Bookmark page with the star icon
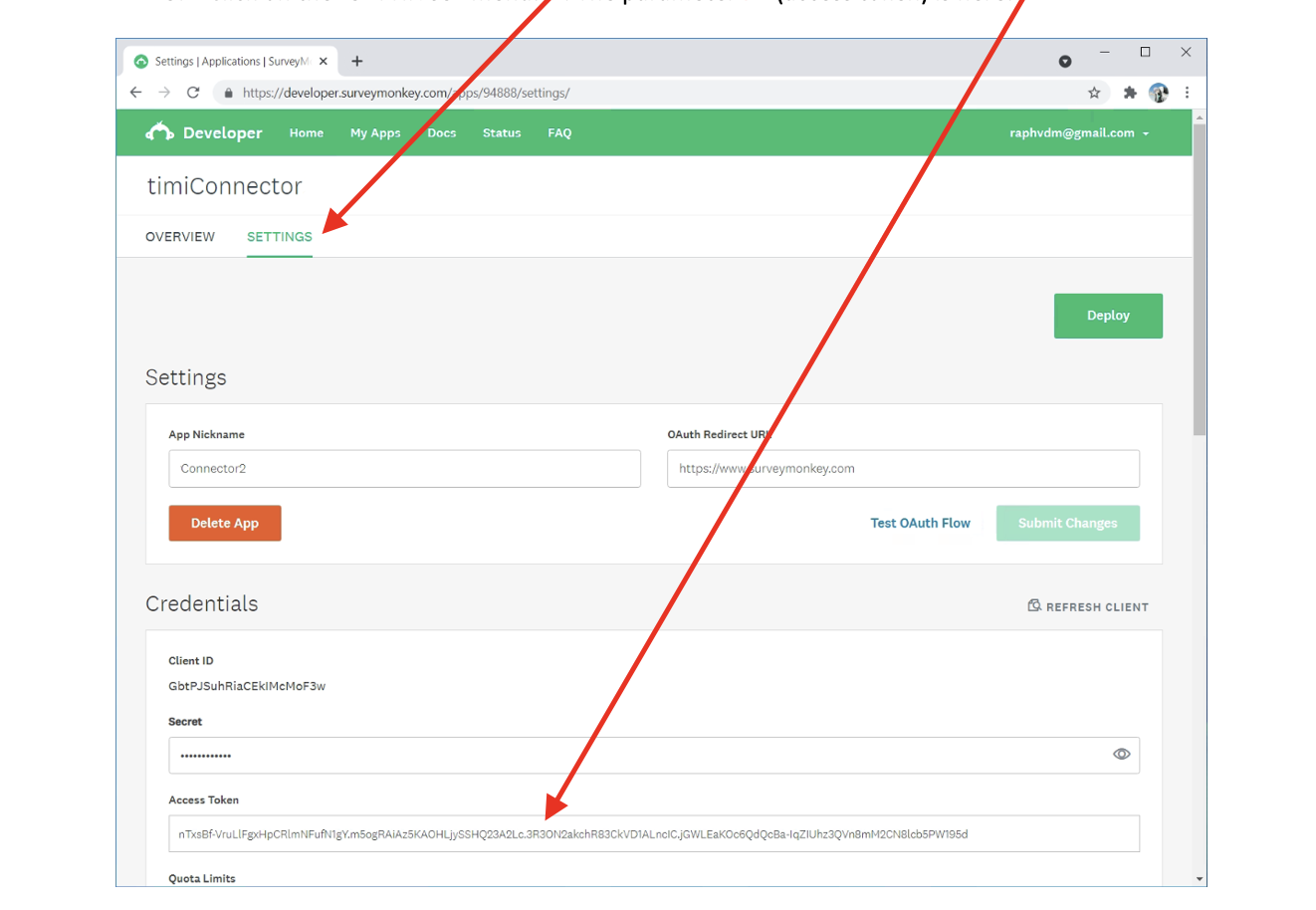Image resolution: width=1316 pixels, height=910 pixels. pos(1094,93)
